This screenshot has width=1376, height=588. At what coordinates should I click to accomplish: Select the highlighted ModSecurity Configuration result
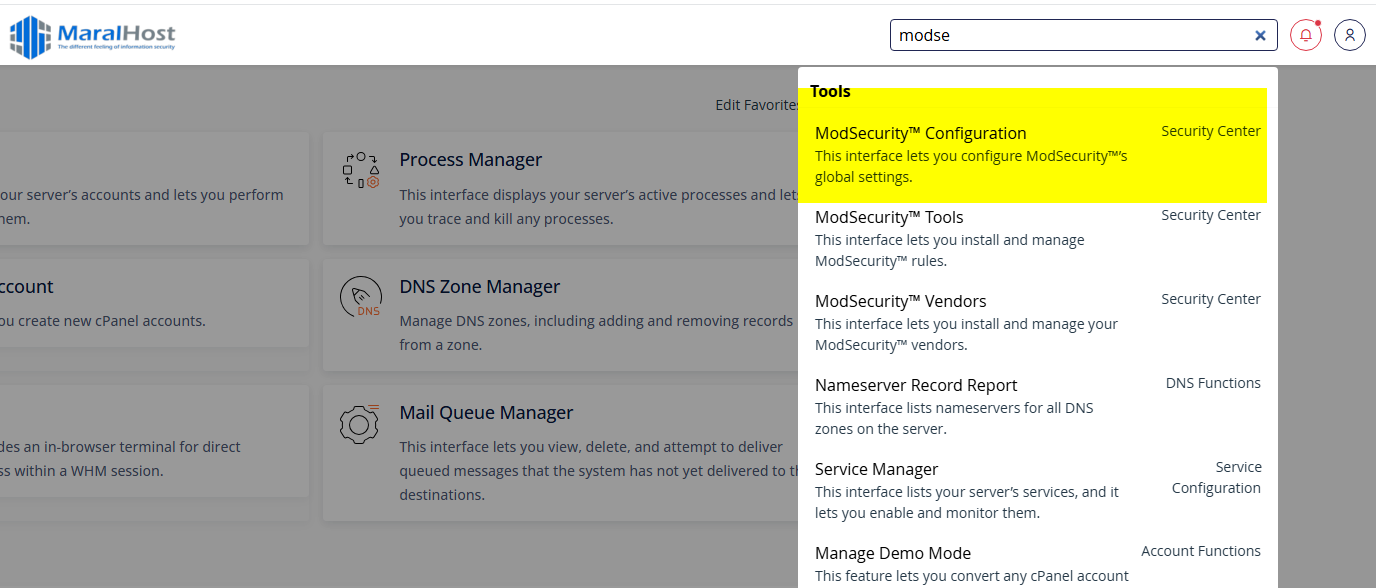[920, 133]
